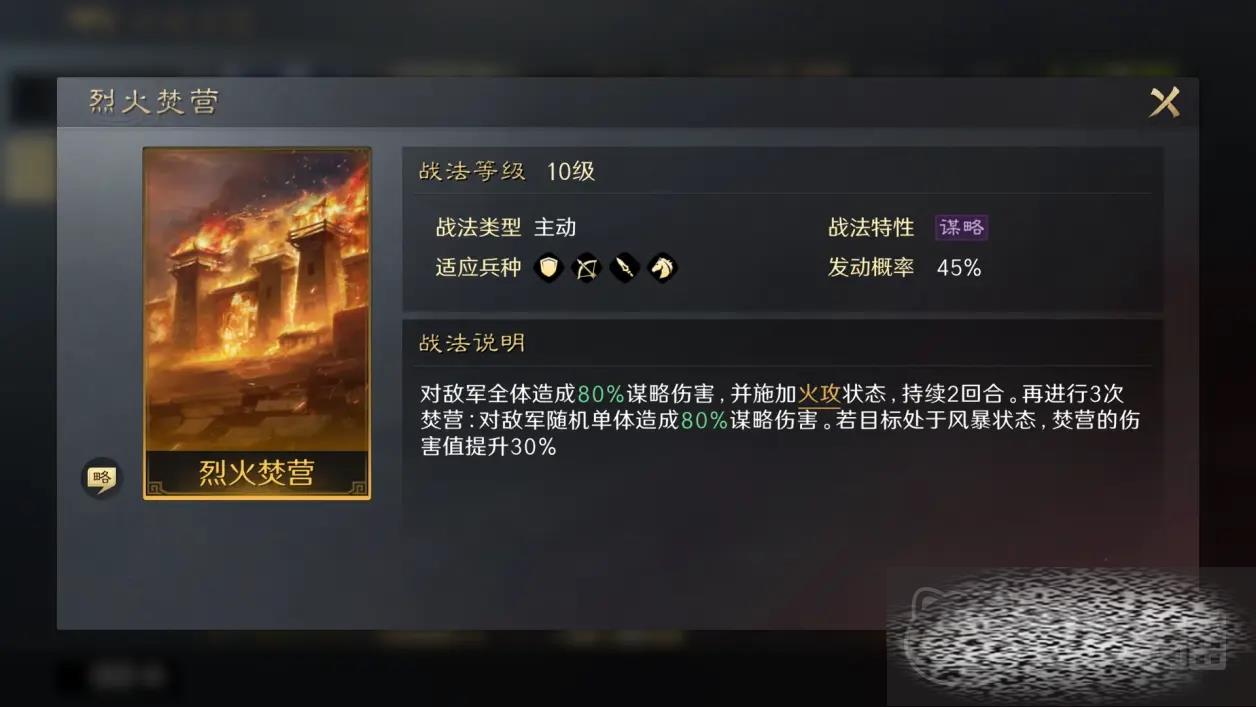The height and width of the screenshot is (707, 1256).
Task: Tap the purple 谋略 trait tag
Action: 961,227
